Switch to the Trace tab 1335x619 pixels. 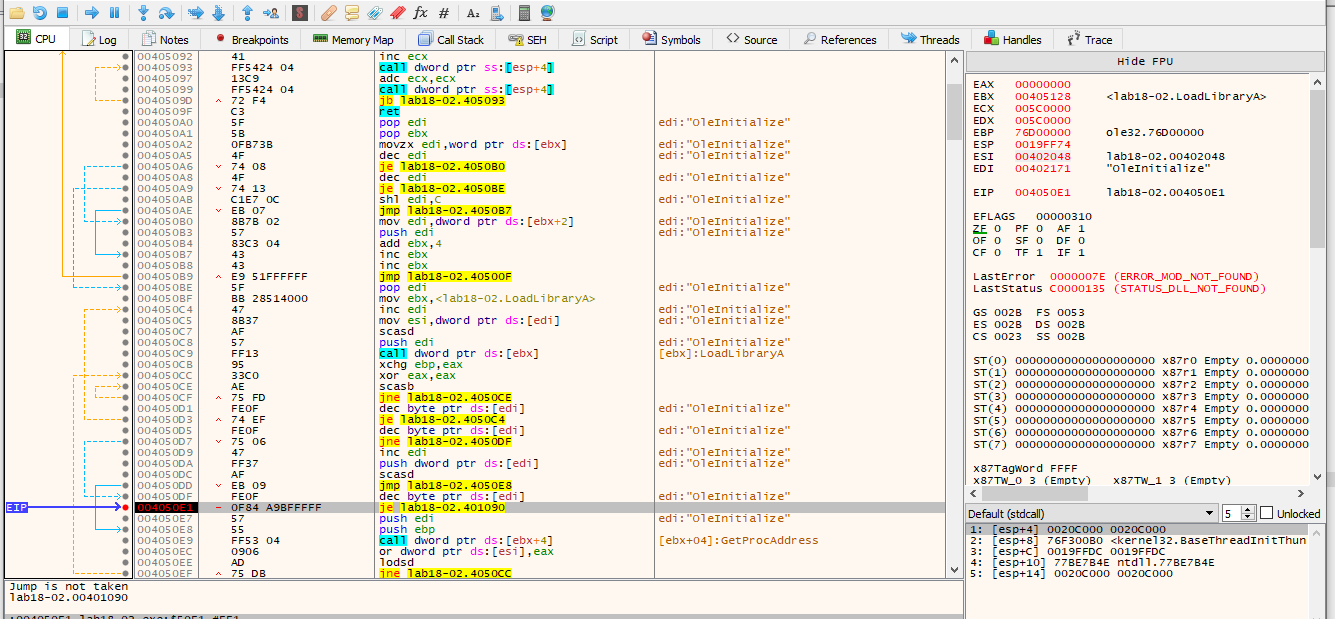[x=1089, y=40]
